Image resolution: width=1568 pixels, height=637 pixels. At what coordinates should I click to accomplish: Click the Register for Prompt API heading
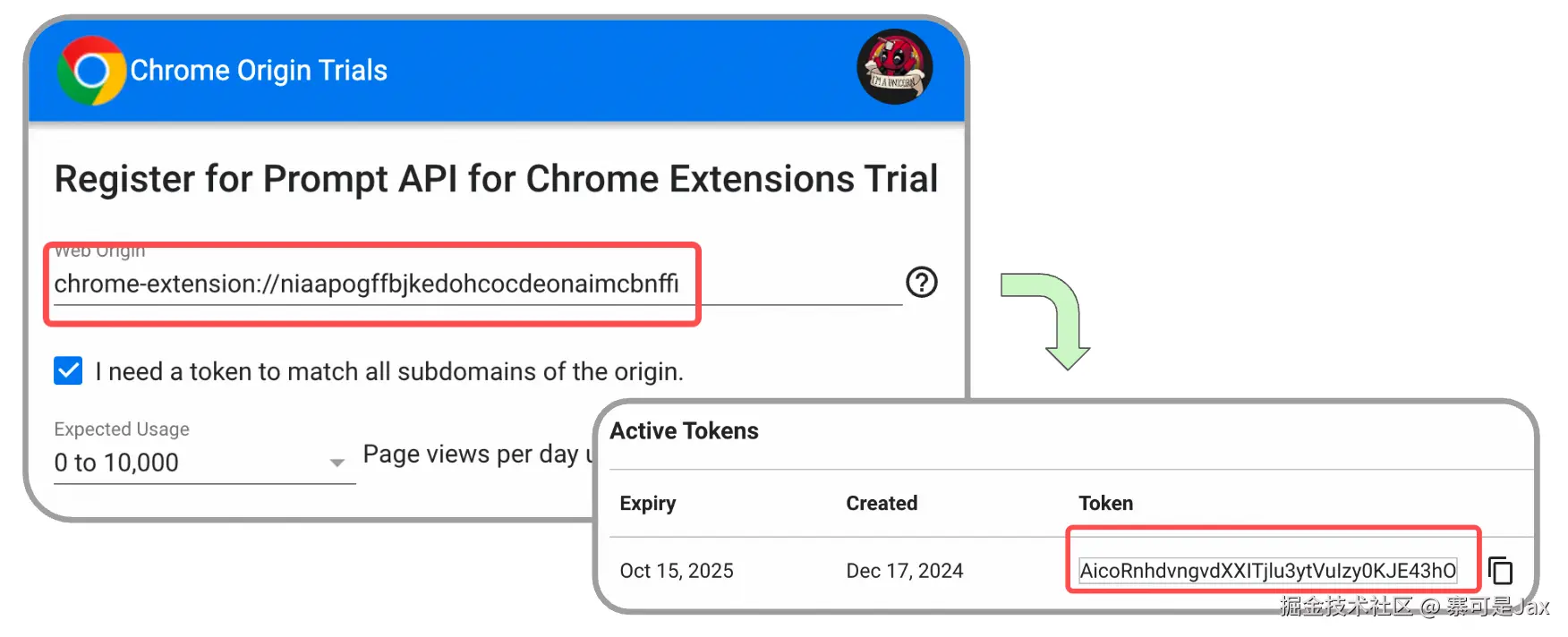click(x=497, y=179)
